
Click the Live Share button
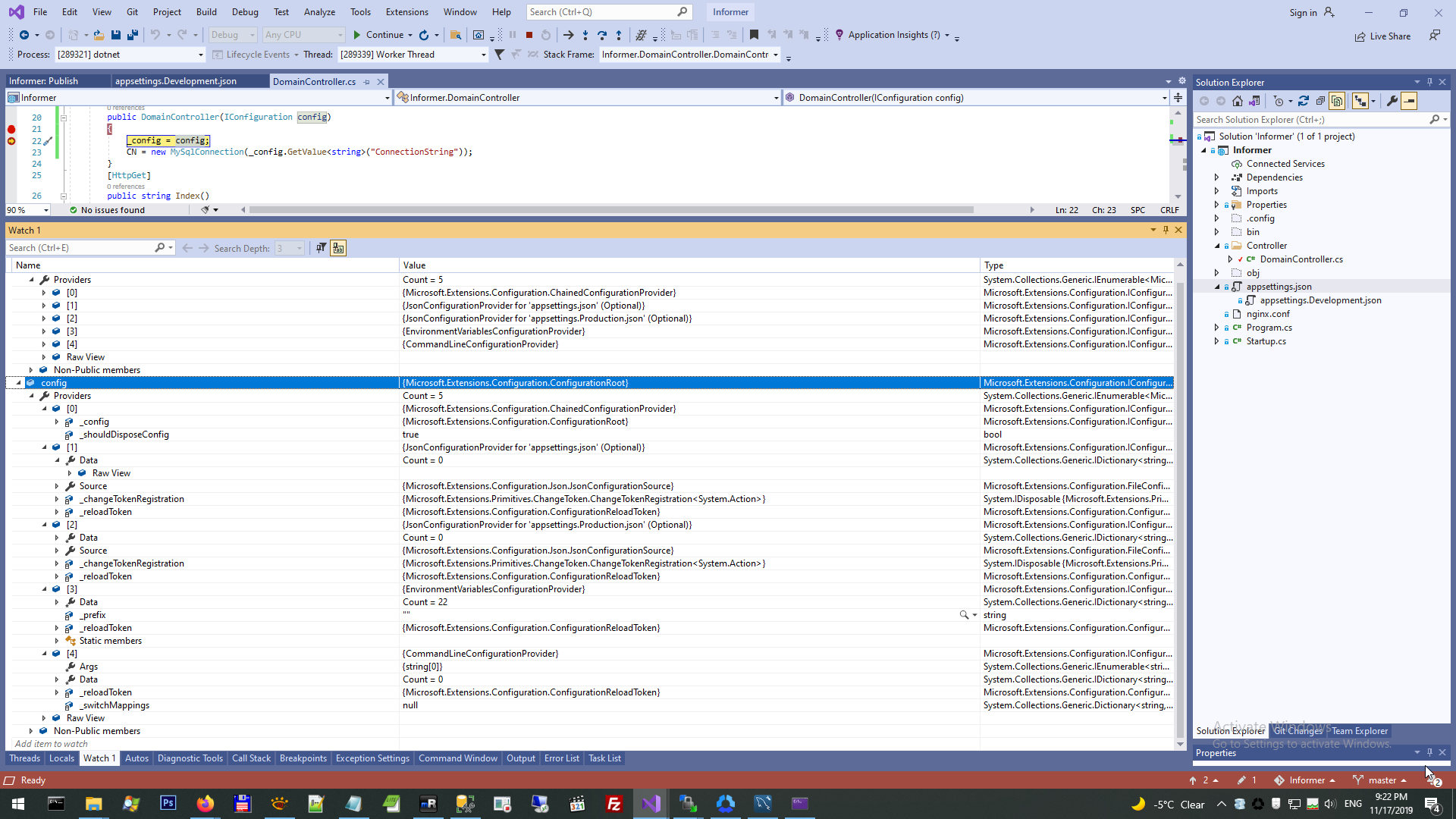coord(1382,36)
